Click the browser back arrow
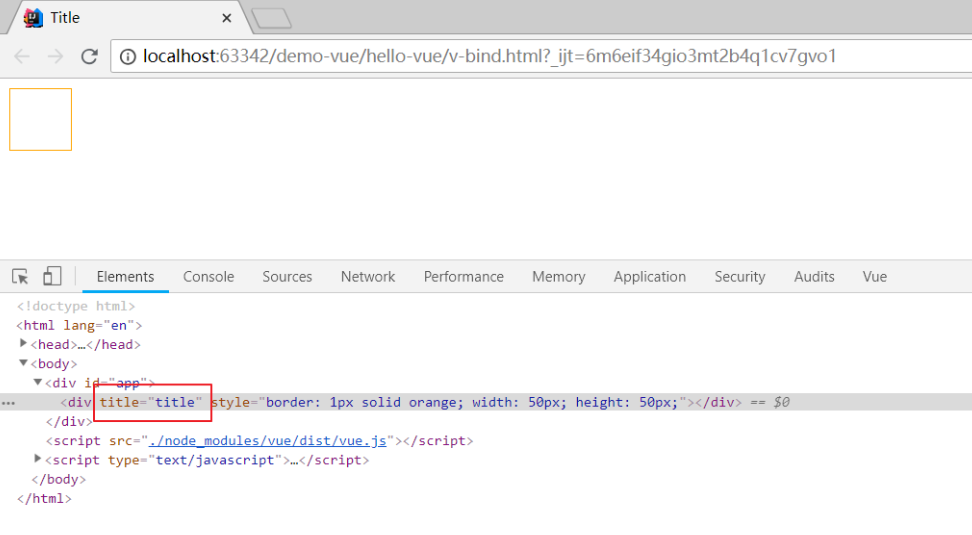 tap(22, 56)
